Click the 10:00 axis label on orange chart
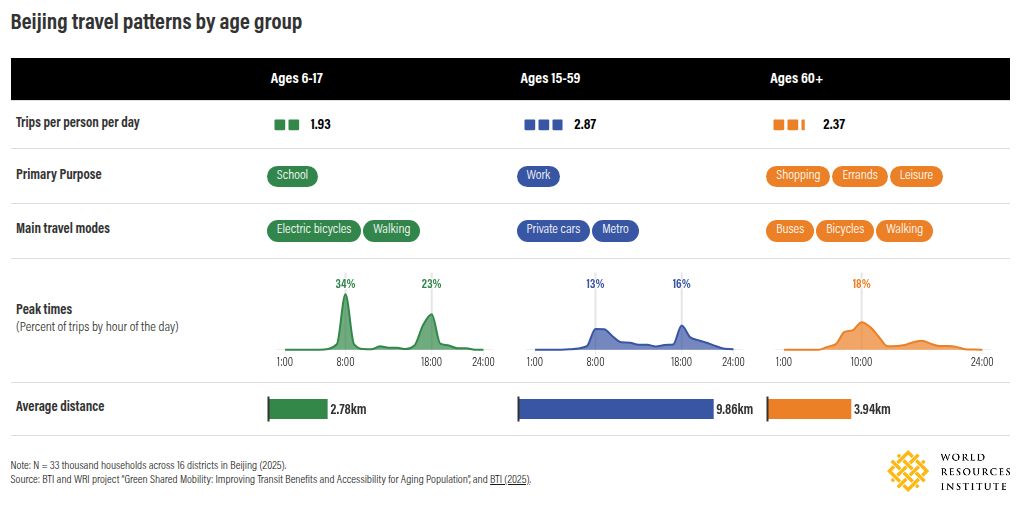This screenshot has width=1020, height=506. [x=861, y=362]
